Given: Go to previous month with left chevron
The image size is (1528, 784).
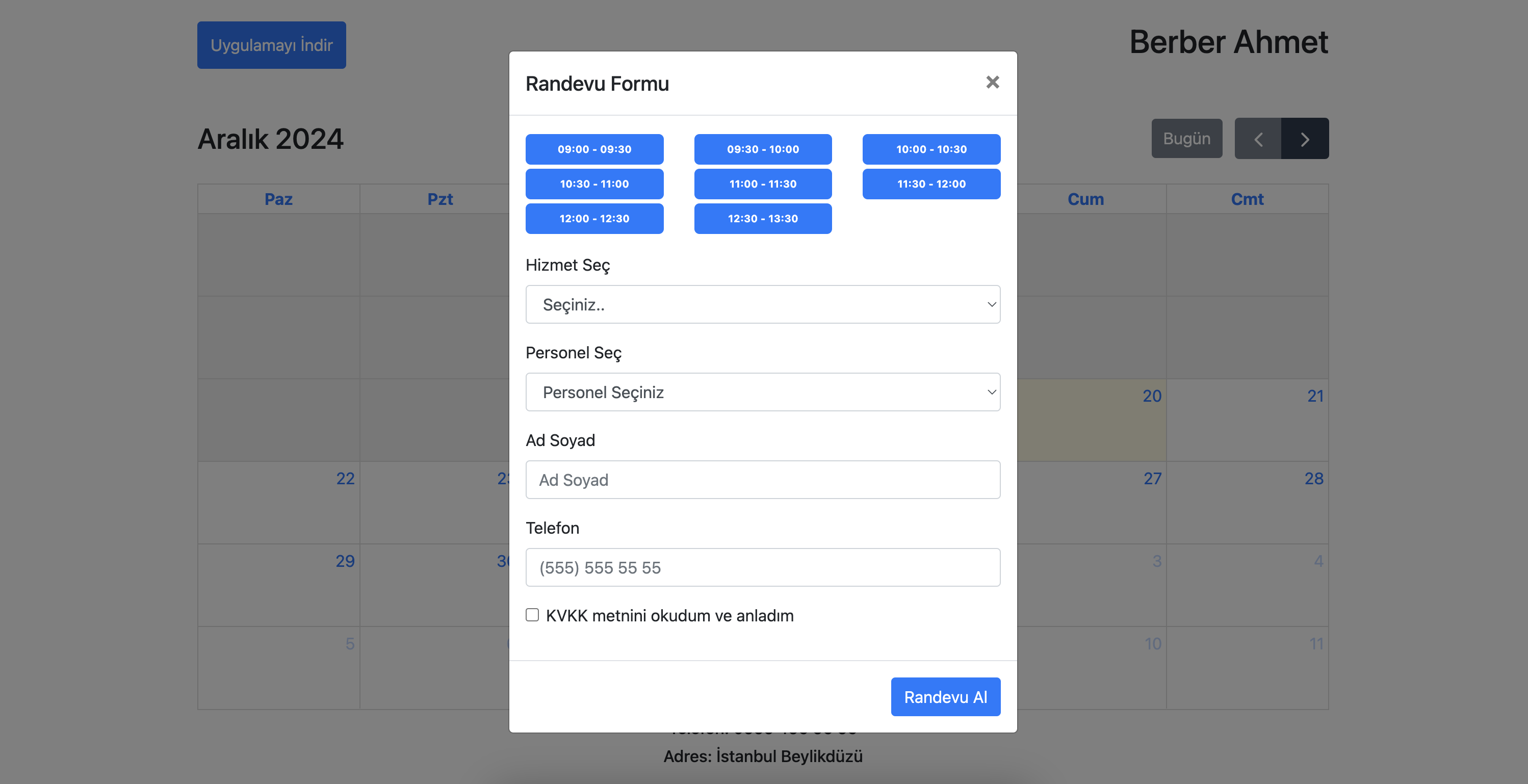Looking at the screenshot, I should (1257, 139).
